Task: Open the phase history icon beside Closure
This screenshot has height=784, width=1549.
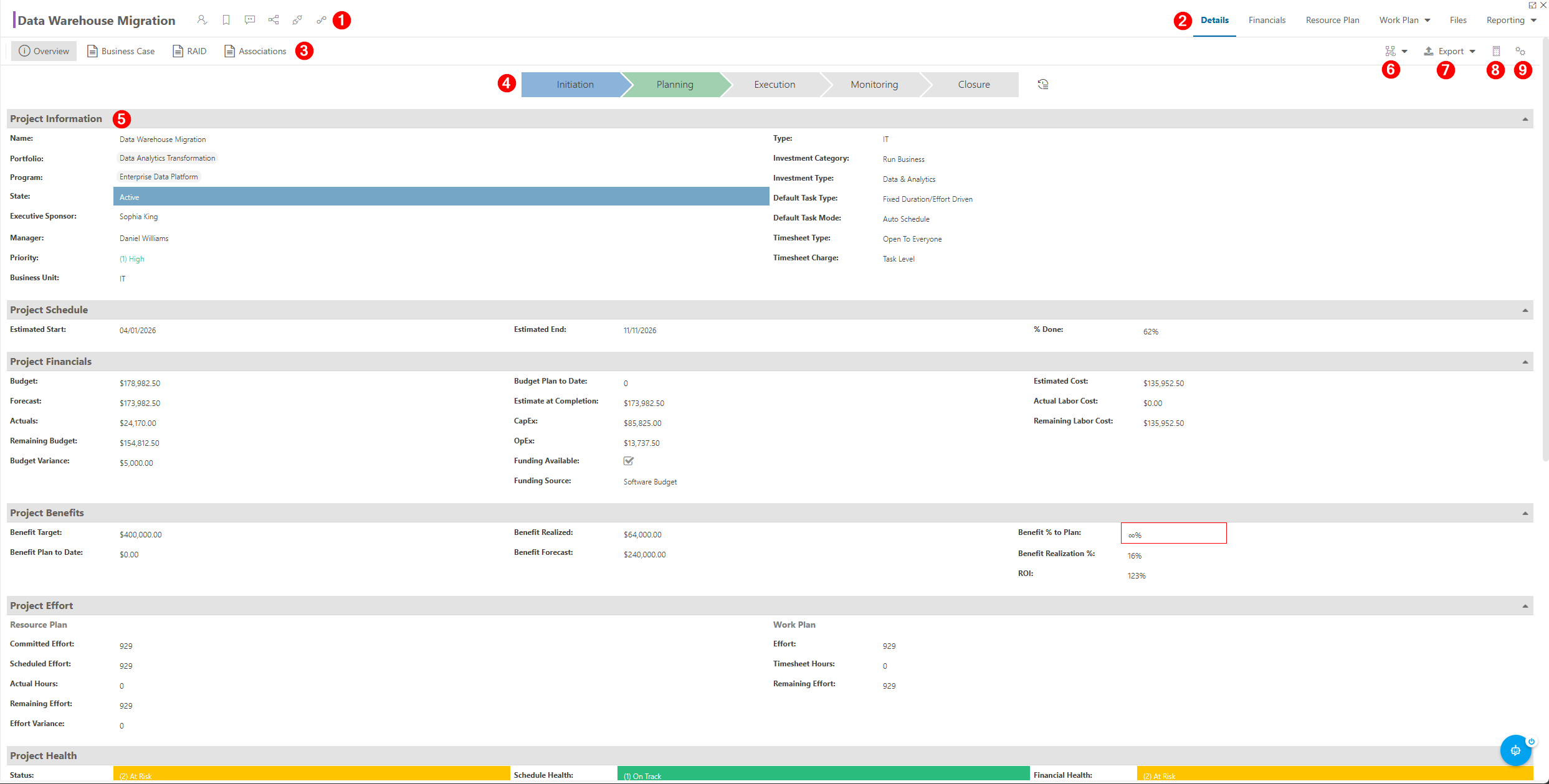Action: [x=1043, y=84]
